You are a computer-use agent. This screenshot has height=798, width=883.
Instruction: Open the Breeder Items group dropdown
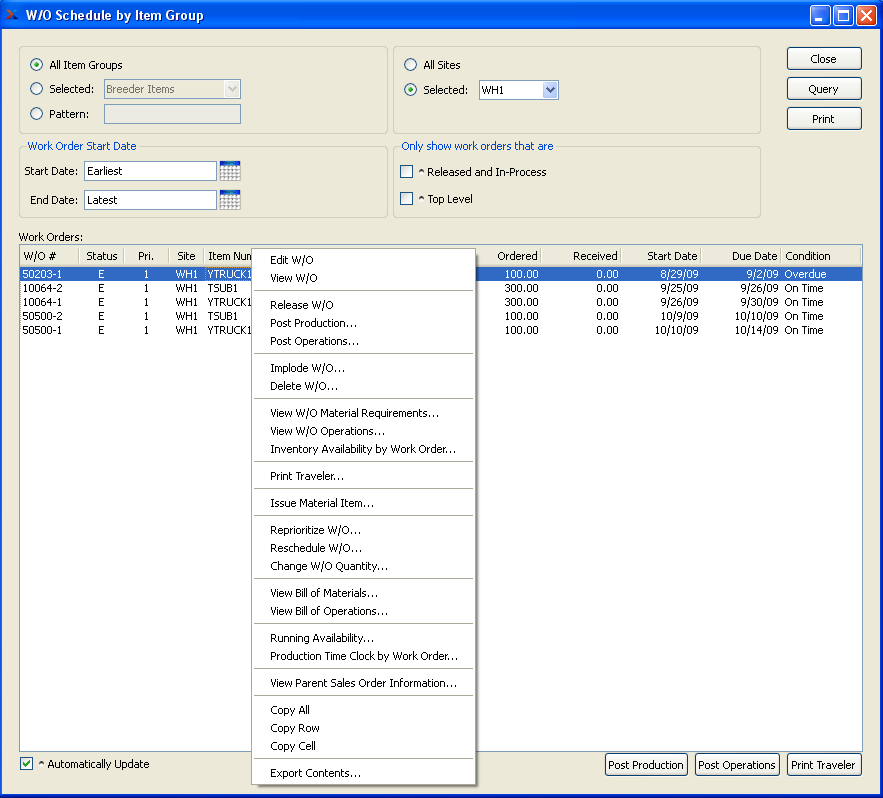(232, 89)
